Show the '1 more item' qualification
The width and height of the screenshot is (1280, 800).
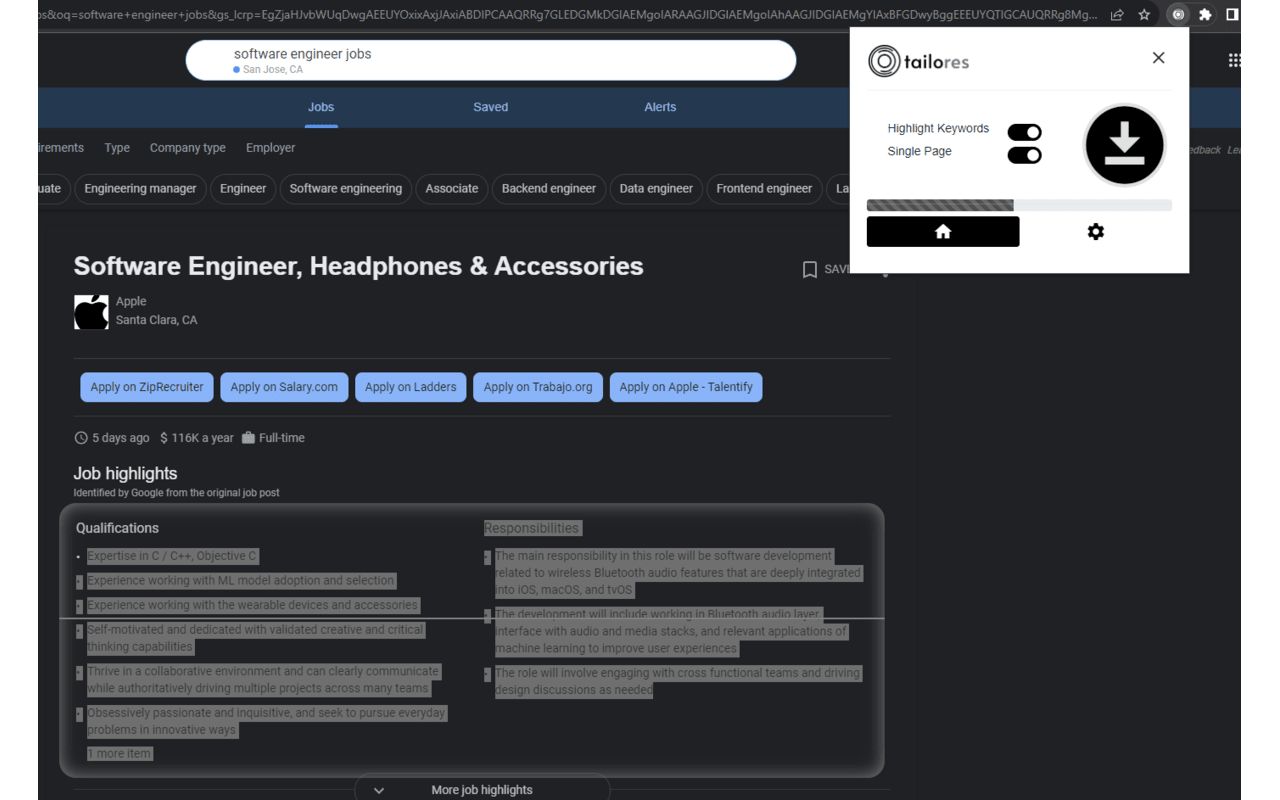tap(120, 753)
